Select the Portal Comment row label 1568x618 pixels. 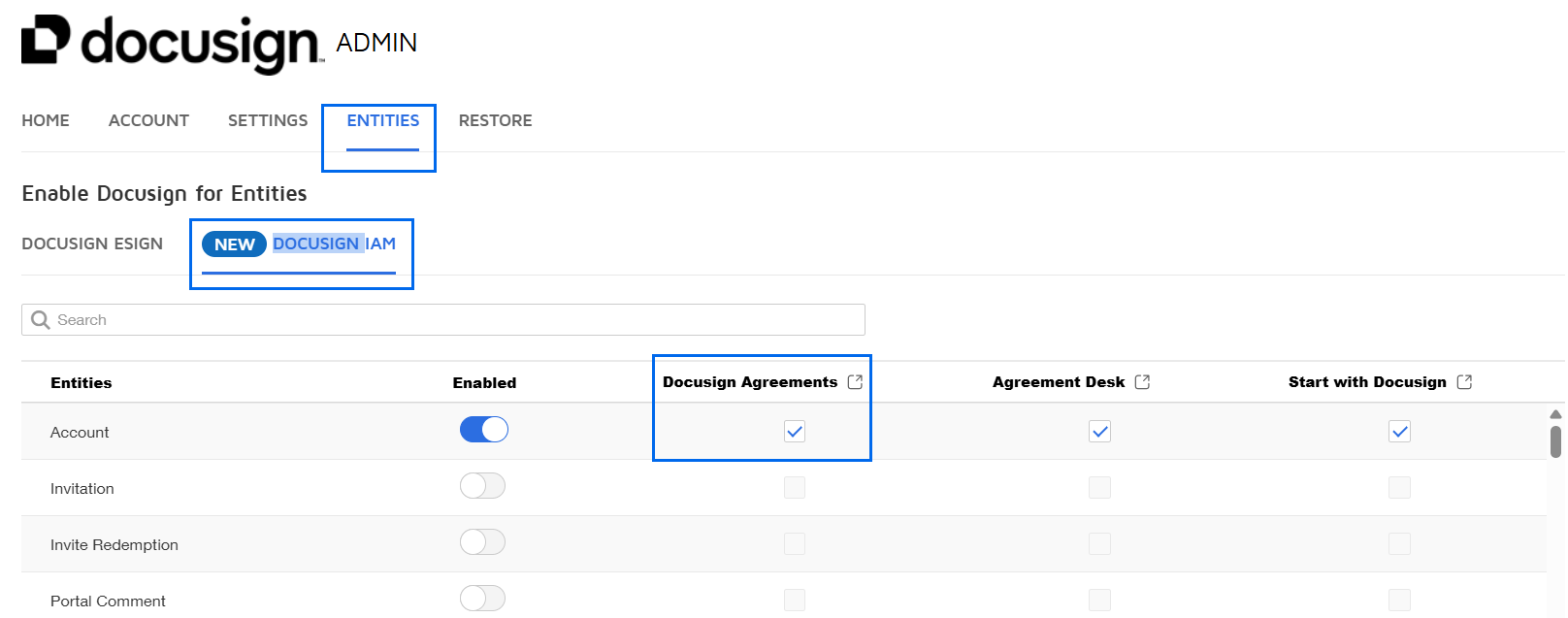[108, 602]
